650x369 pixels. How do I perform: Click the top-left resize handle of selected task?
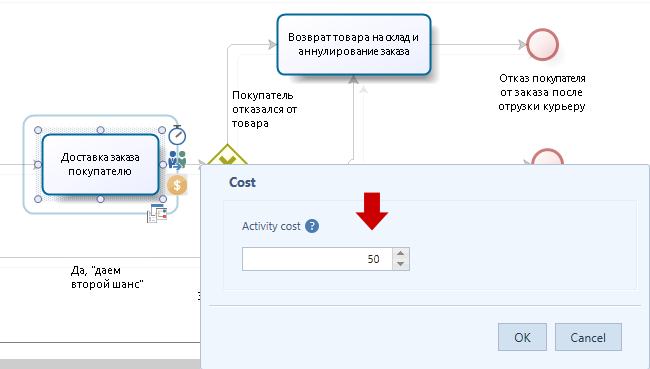click(38, 130)
